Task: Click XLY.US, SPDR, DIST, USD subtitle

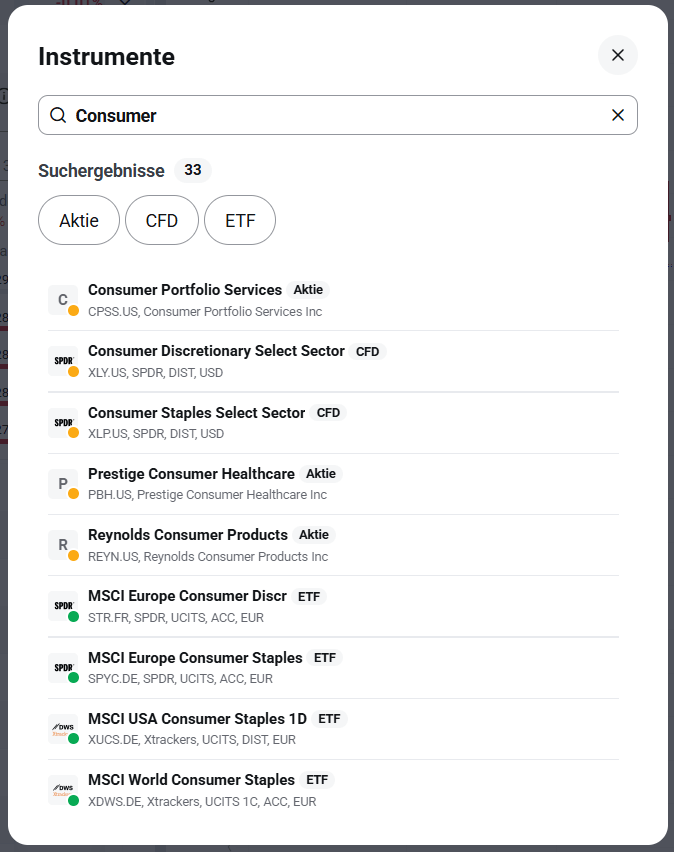Action: (x=155, y=373)
